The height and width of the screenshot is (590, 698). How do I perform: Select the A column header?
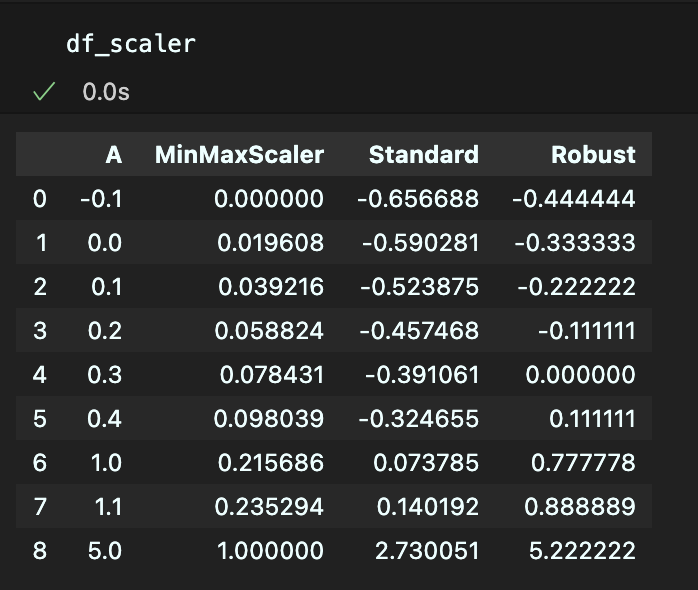pyautogui.click(x=114, y=155)
